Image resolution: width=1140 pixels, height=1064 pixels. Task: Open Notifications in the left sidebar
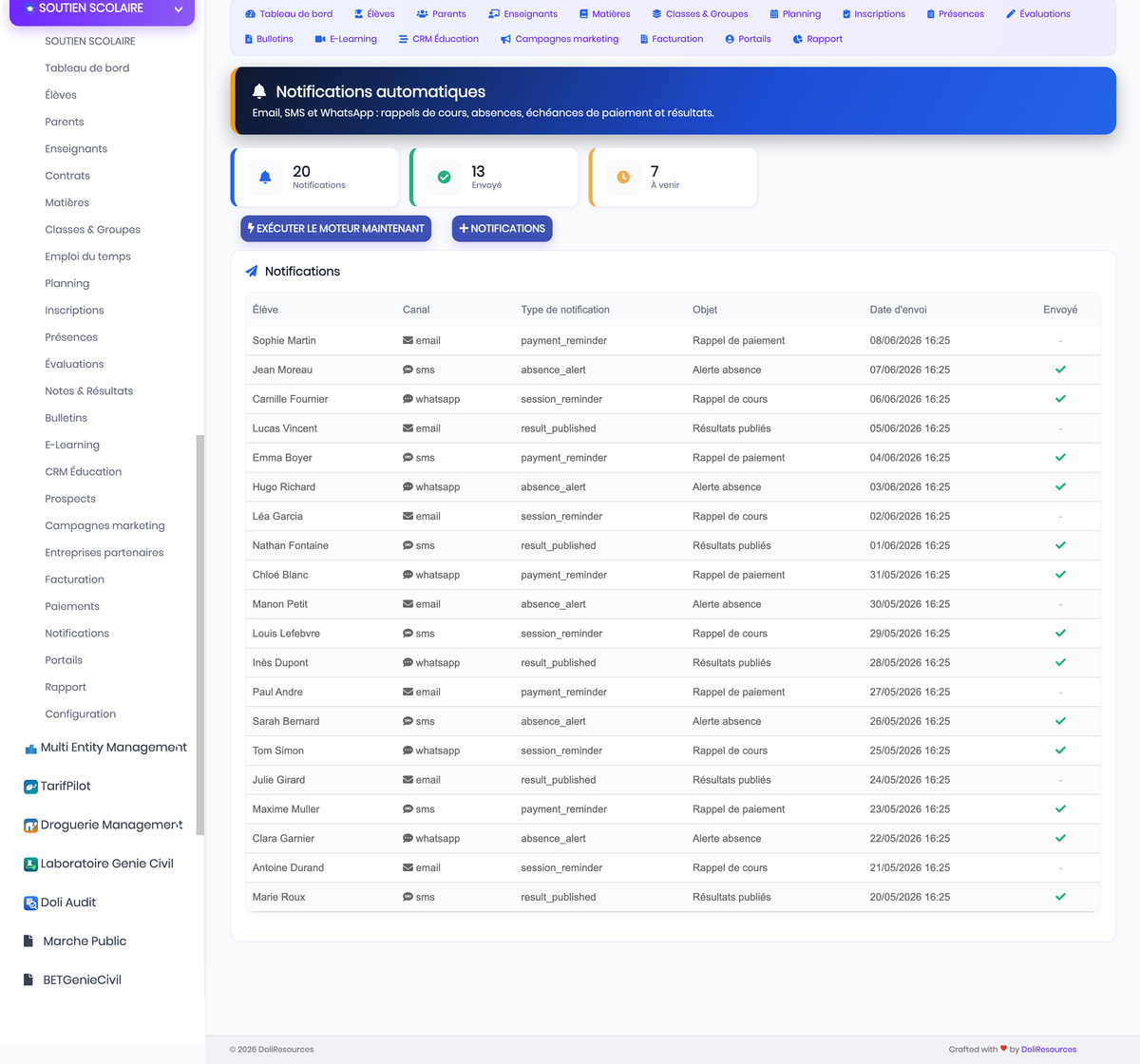[77, 634]
